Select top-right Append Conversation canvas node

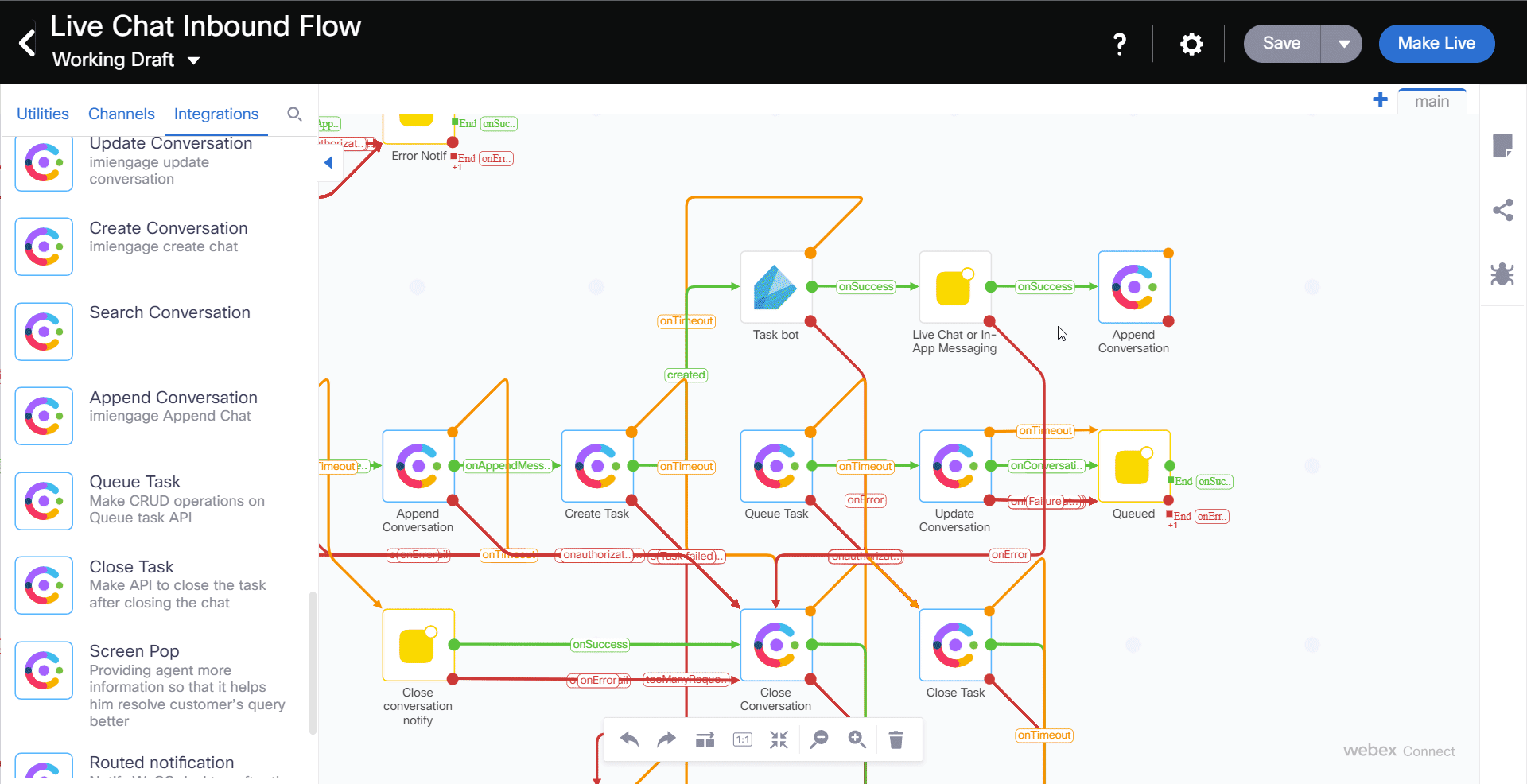[x=1133, y=287]
